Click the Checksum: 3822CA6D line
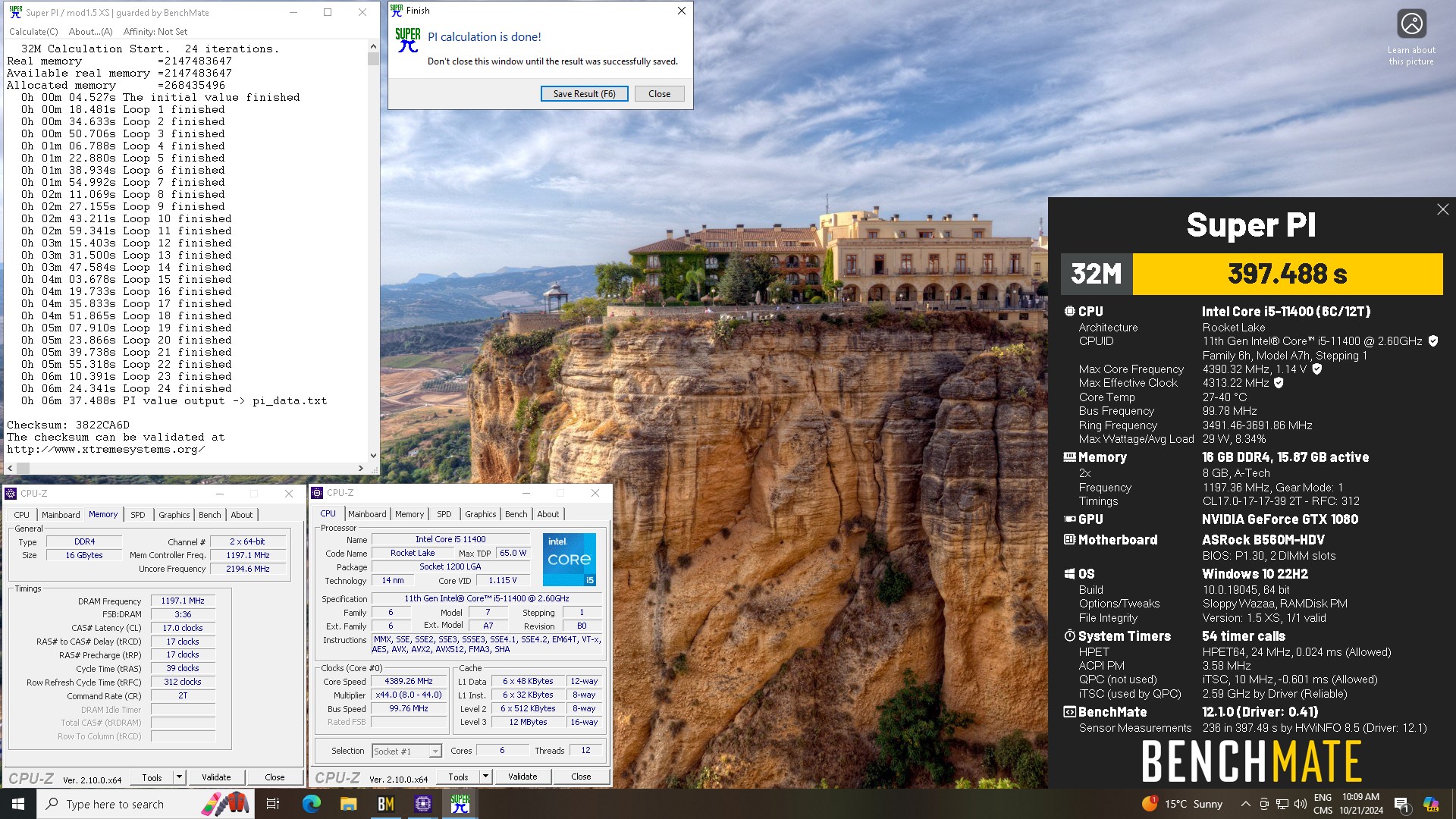The width and height of the screenshot is (1456, 819). [68, 425]
